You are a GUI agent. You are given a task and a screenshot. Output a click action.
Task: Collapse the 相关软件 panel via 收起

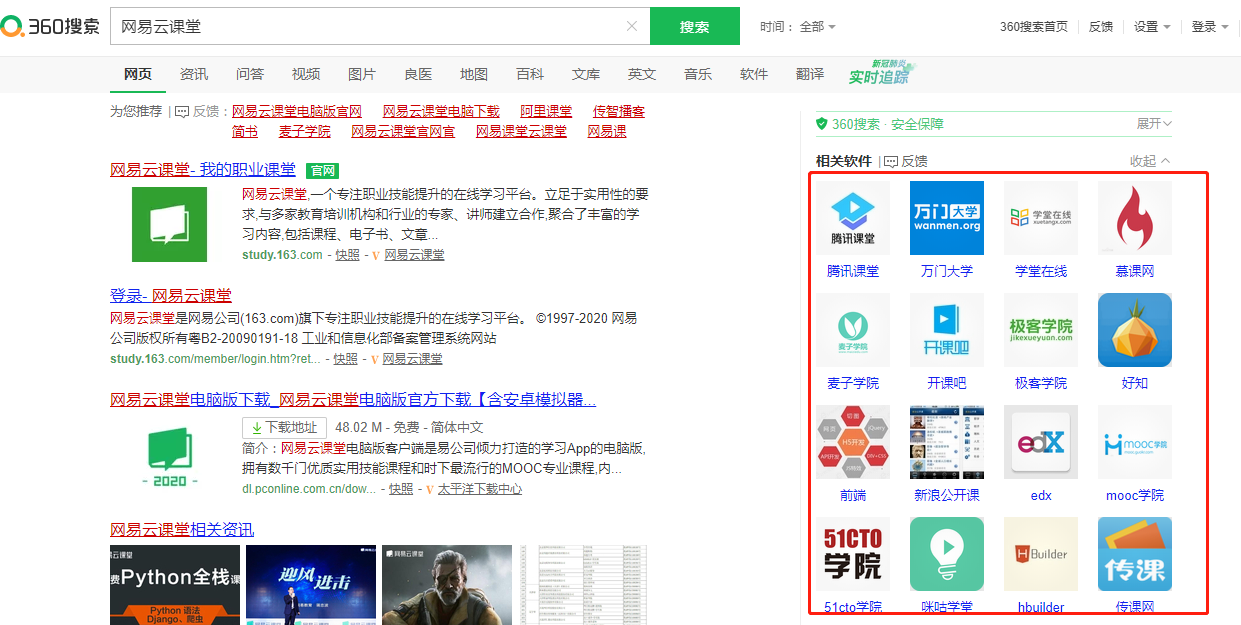click(1150, 161)
